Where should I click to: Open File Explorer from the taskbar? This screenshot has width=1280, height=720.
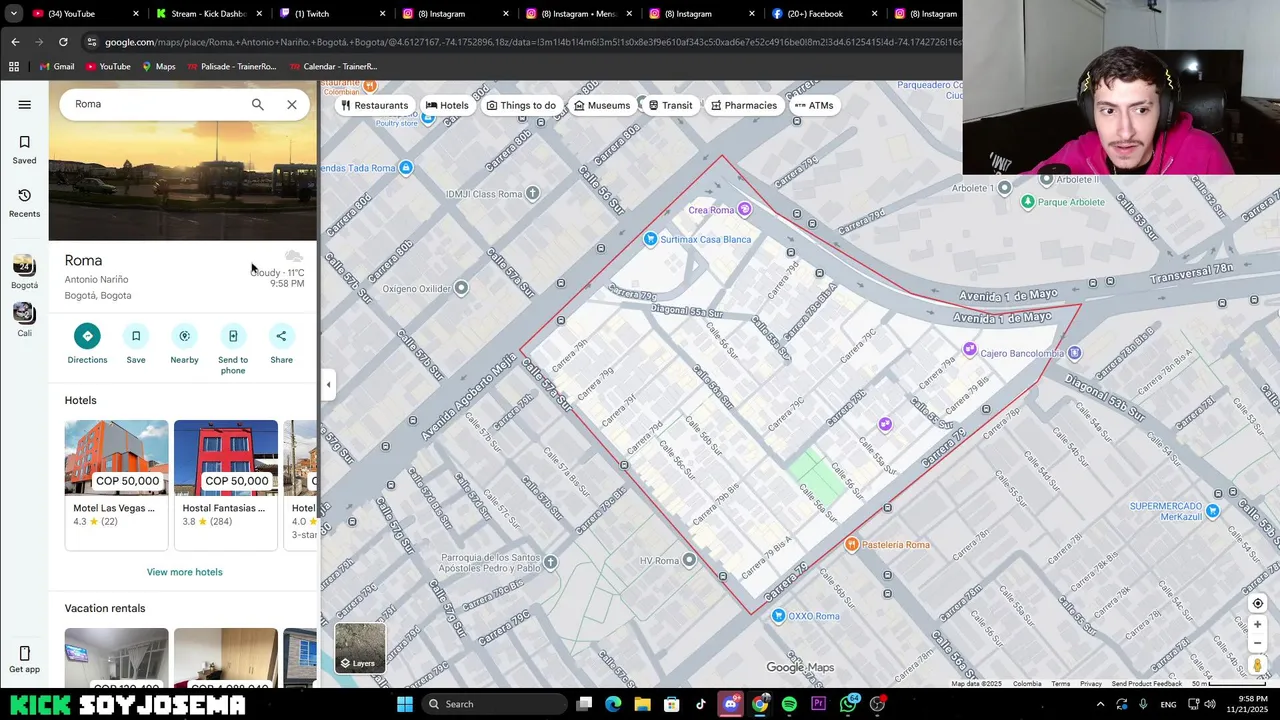[642, 704]
